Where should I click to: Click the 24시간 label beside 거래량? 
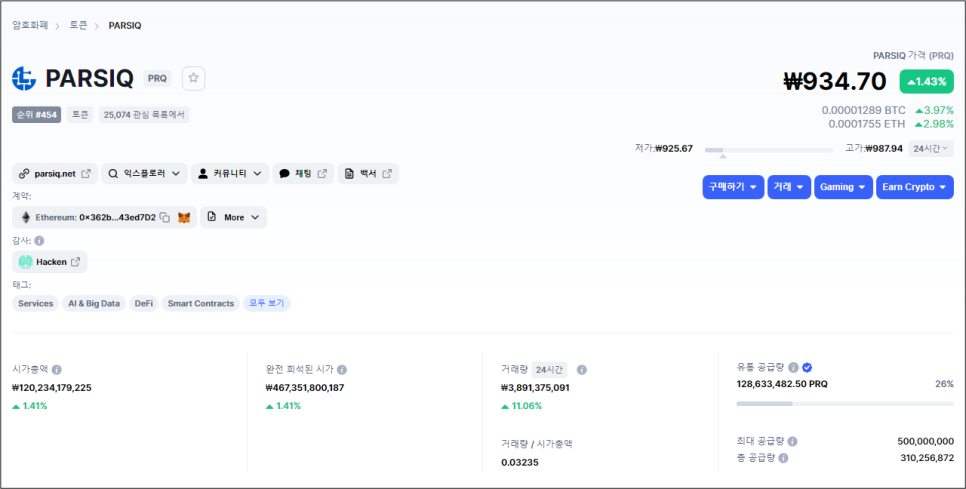click(549, 370)
